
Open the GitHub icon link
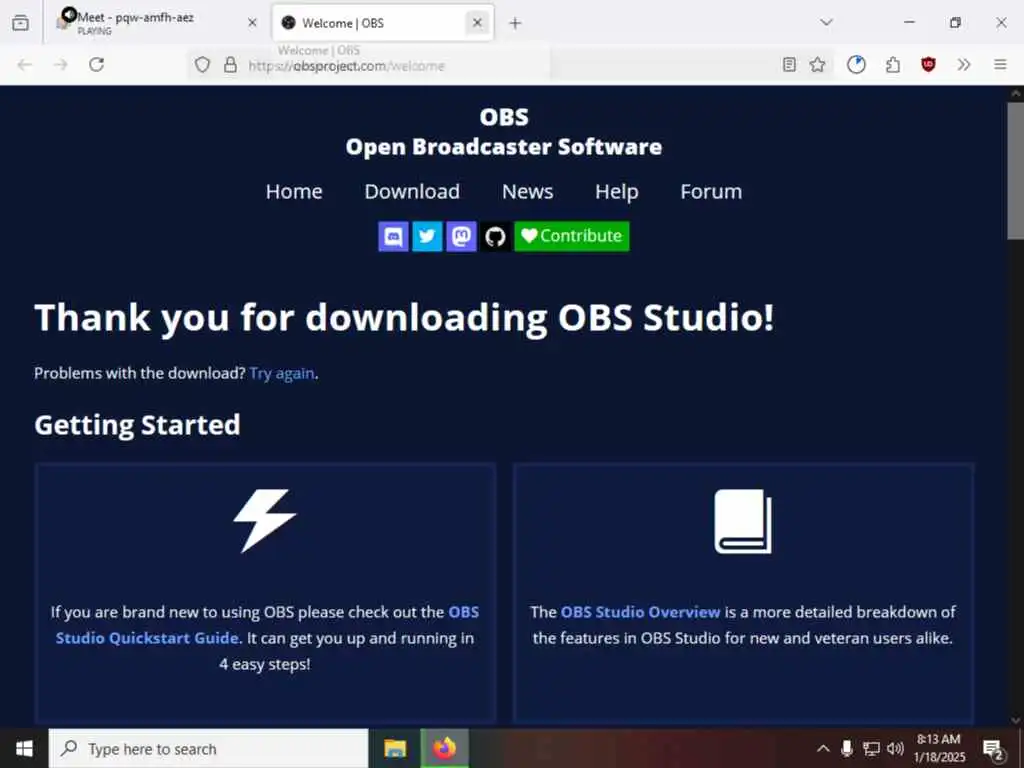click(495, 236)
